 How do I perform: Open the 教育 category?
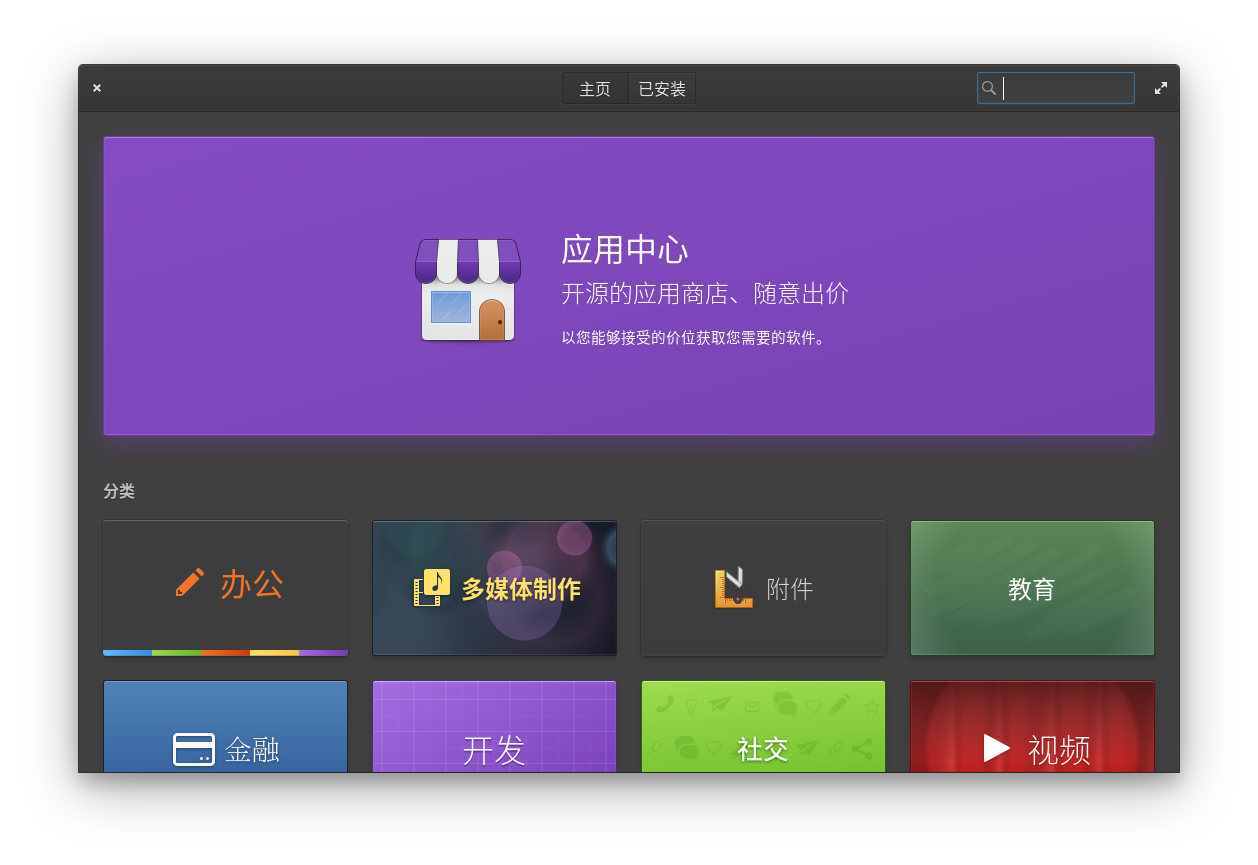tap(1032, 588)
